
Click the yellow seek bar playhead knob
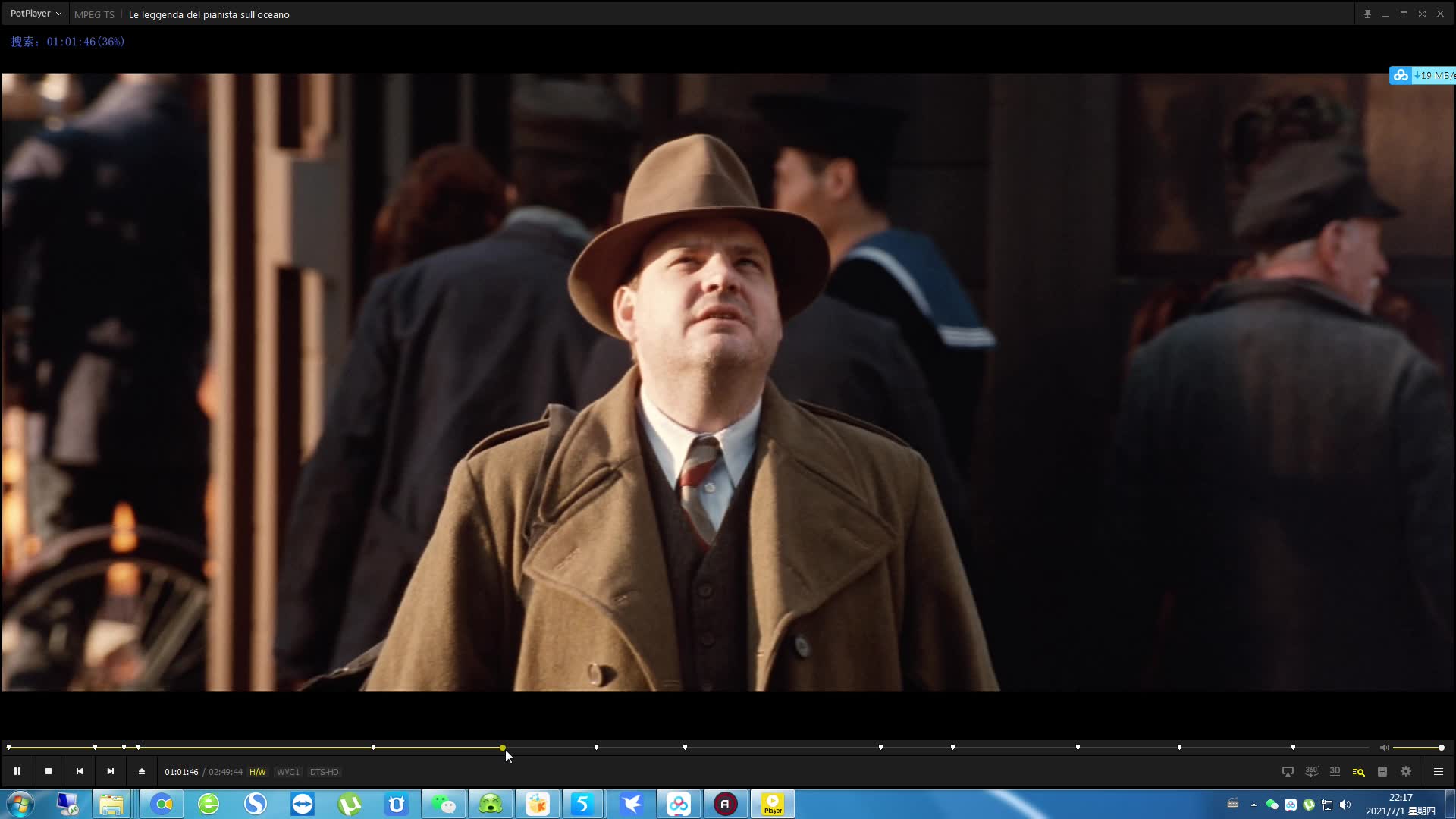503,748
